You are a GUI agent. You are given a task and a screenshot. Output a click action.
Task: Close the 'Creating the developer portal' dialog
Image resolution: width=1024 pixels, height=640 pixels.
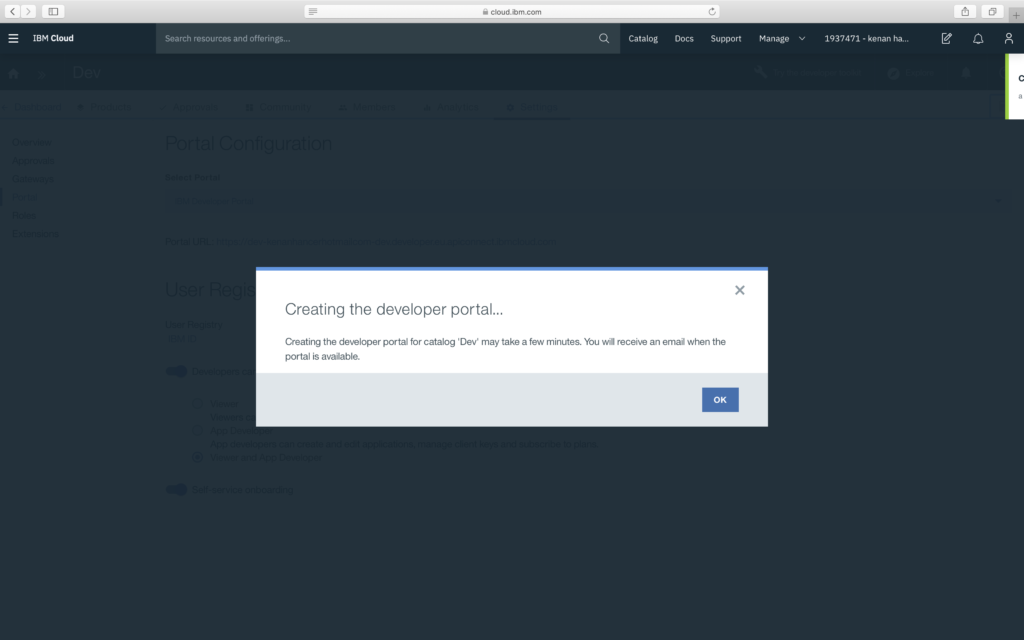coord(740,290)
